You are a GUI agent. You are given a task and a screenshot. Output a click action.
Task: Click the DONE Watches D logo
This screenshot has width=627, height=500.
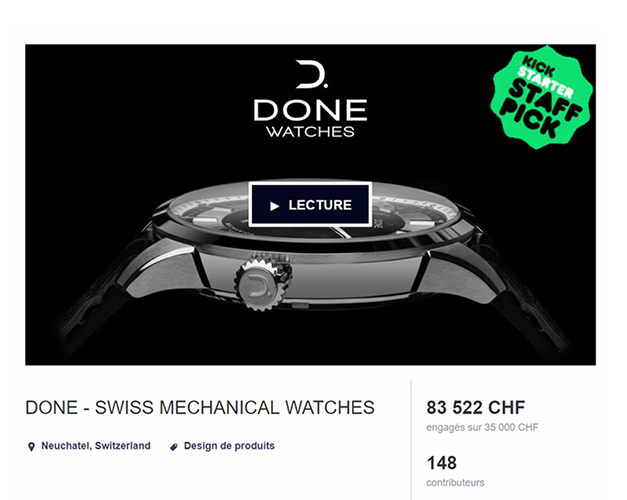[x=312, y=74]
